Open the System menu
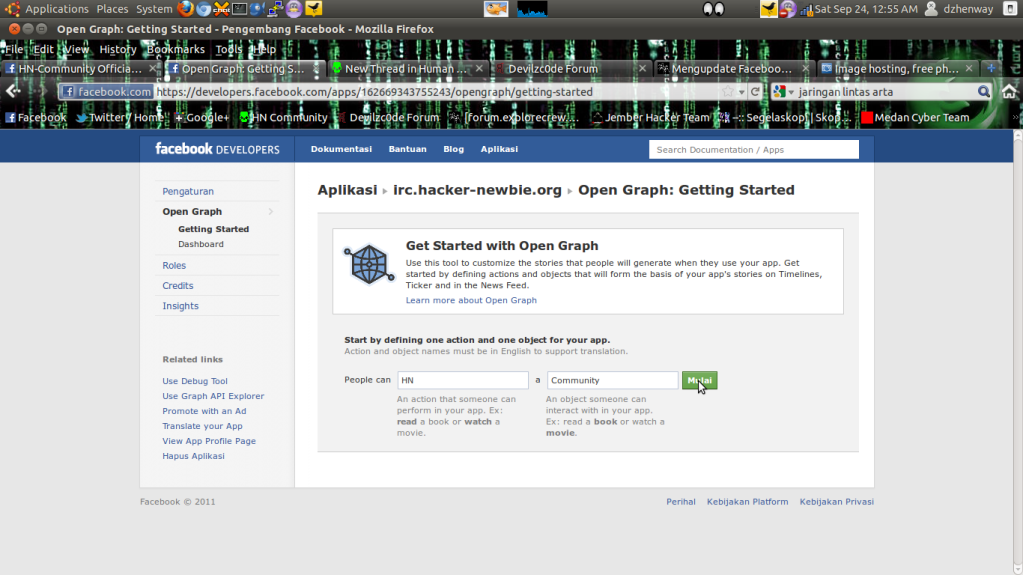1023x575 pixels. point(154,9)
